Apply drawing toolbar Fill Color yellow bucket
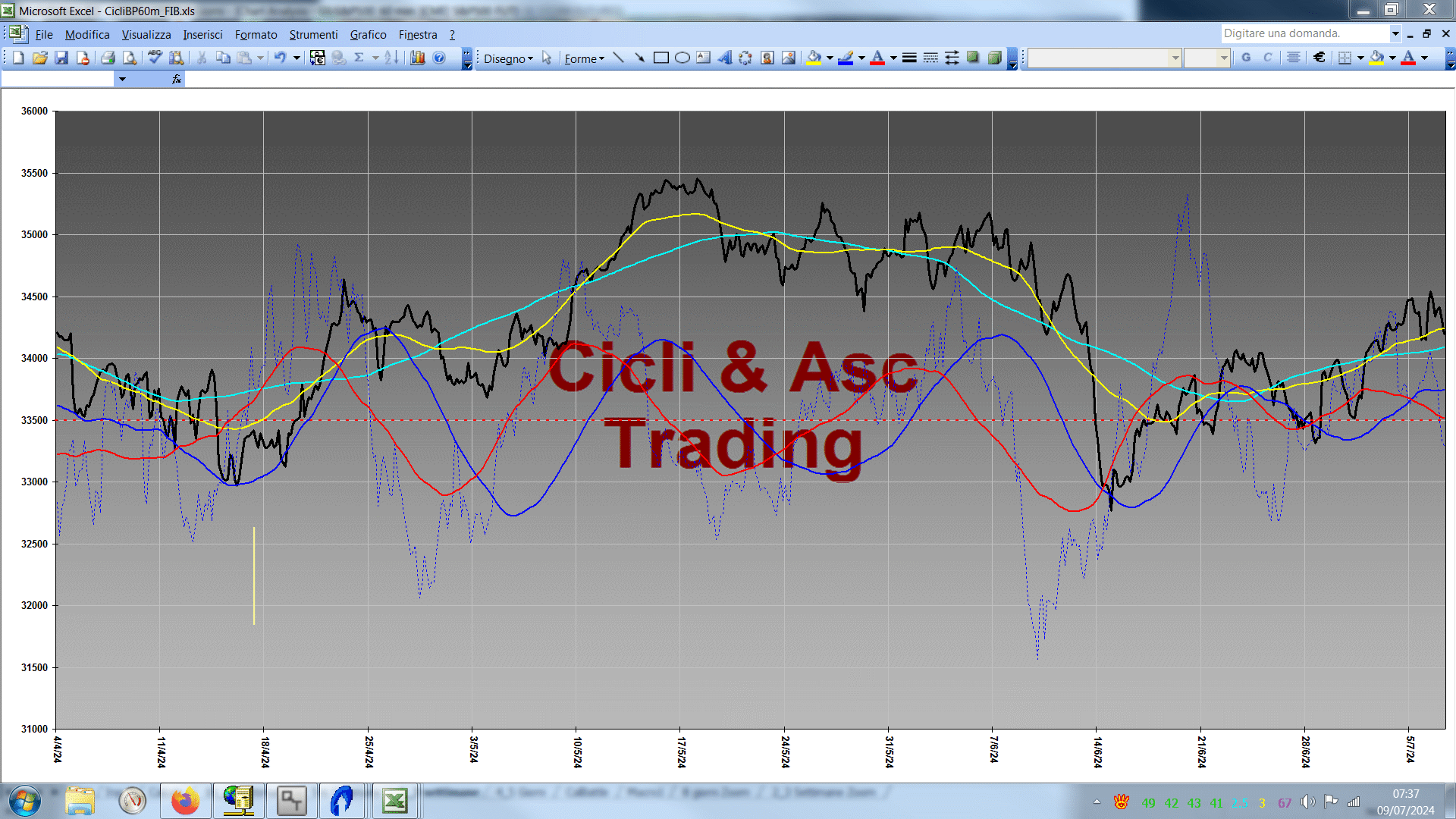Image resolution: width=1456 pixels, height=819 pixels. pyautogui.click(x=814, y=58)
